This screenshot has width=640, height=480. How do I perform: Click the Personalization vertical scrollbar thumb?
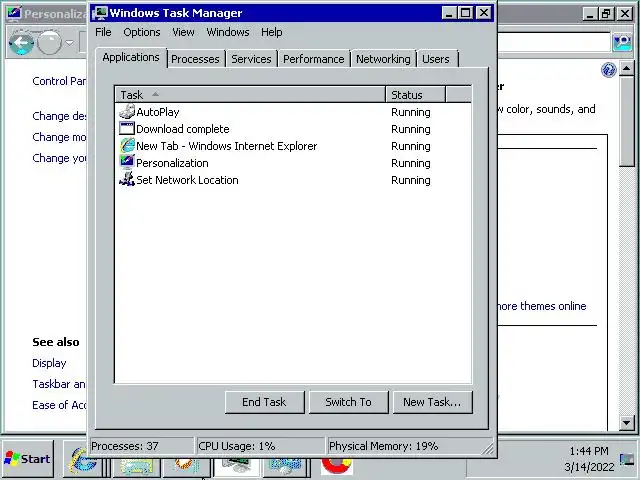(627, 121)
